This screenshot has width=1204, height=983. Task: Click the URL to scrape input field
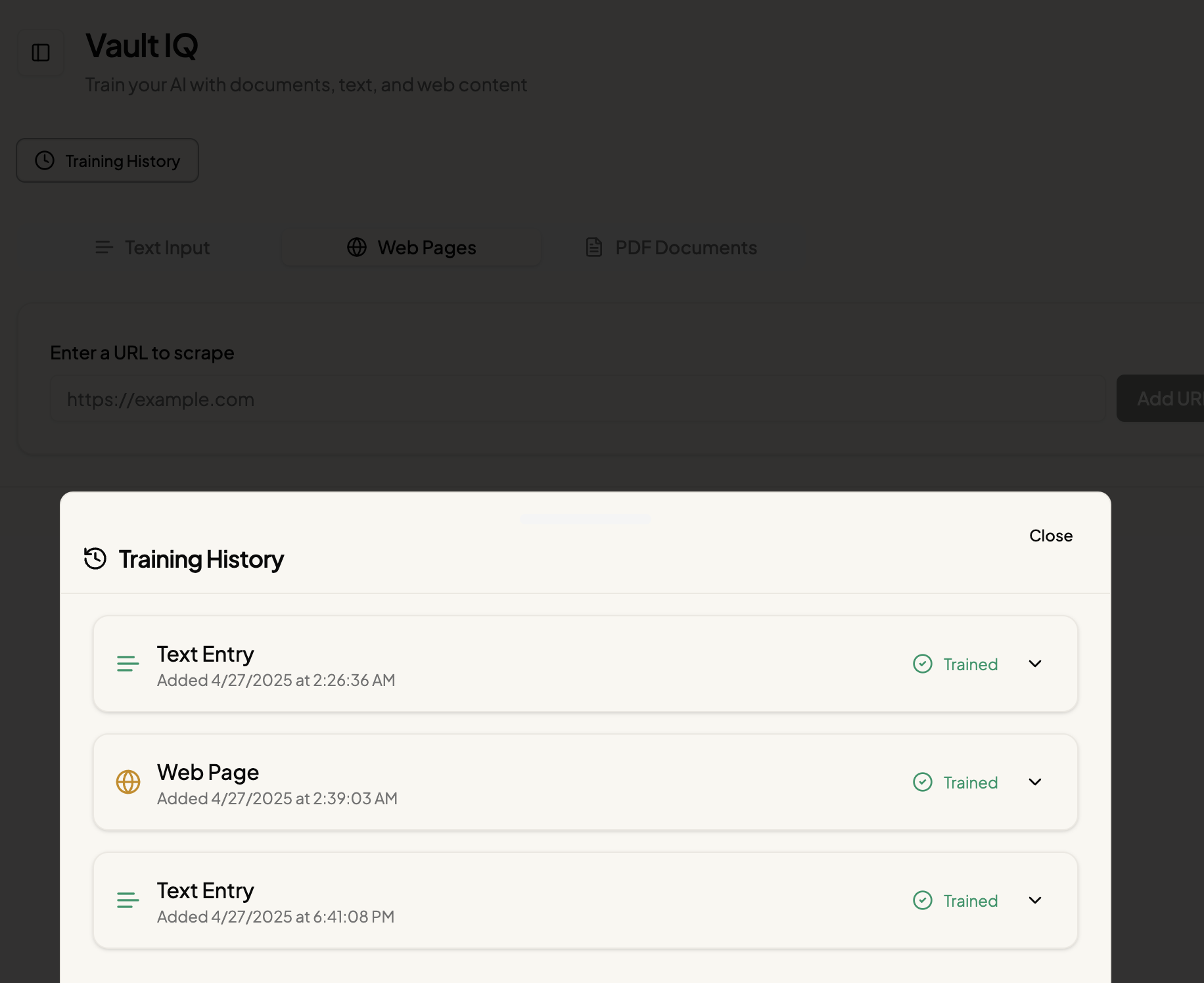[578, 399]
